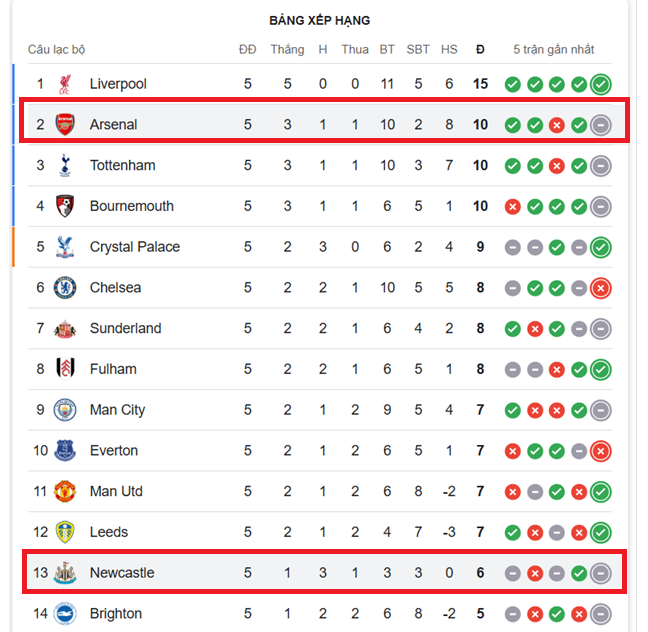The height and width of the screenshot is (632, 648).
Task: Click Chelsea's latest loss indicator
Action: point(600,288)
